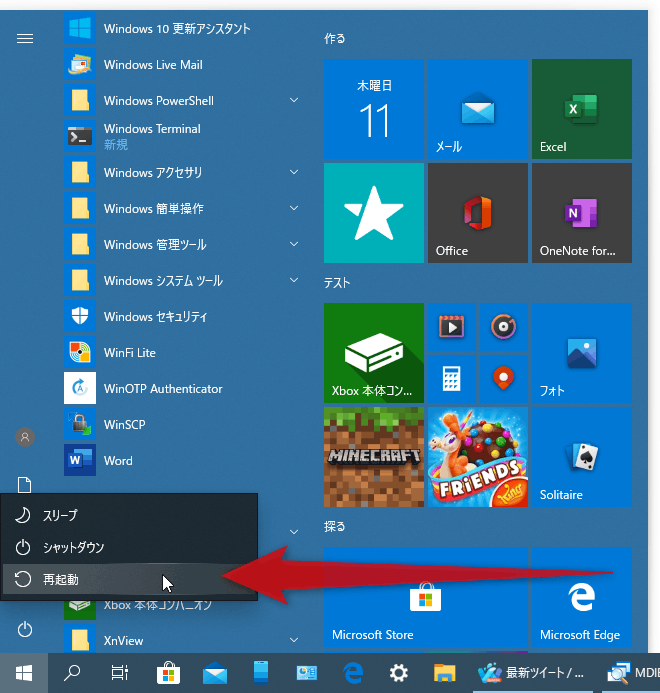Open Windows Terminal app
The image size is (660, 693).
181,136
